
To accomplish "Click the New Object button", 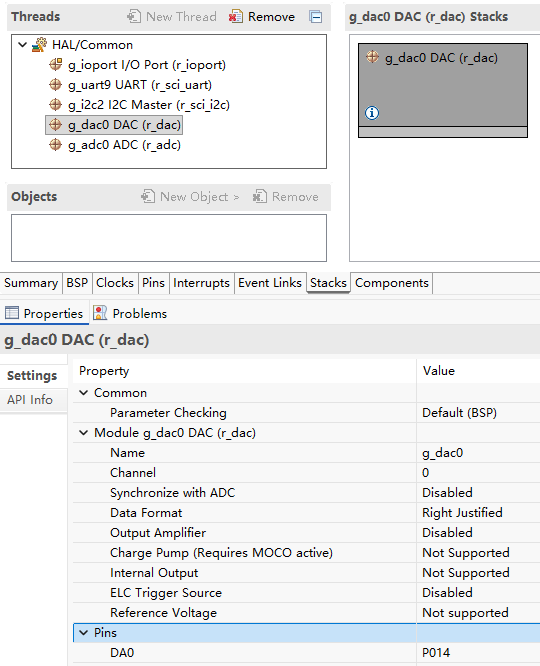I will 190,197.
